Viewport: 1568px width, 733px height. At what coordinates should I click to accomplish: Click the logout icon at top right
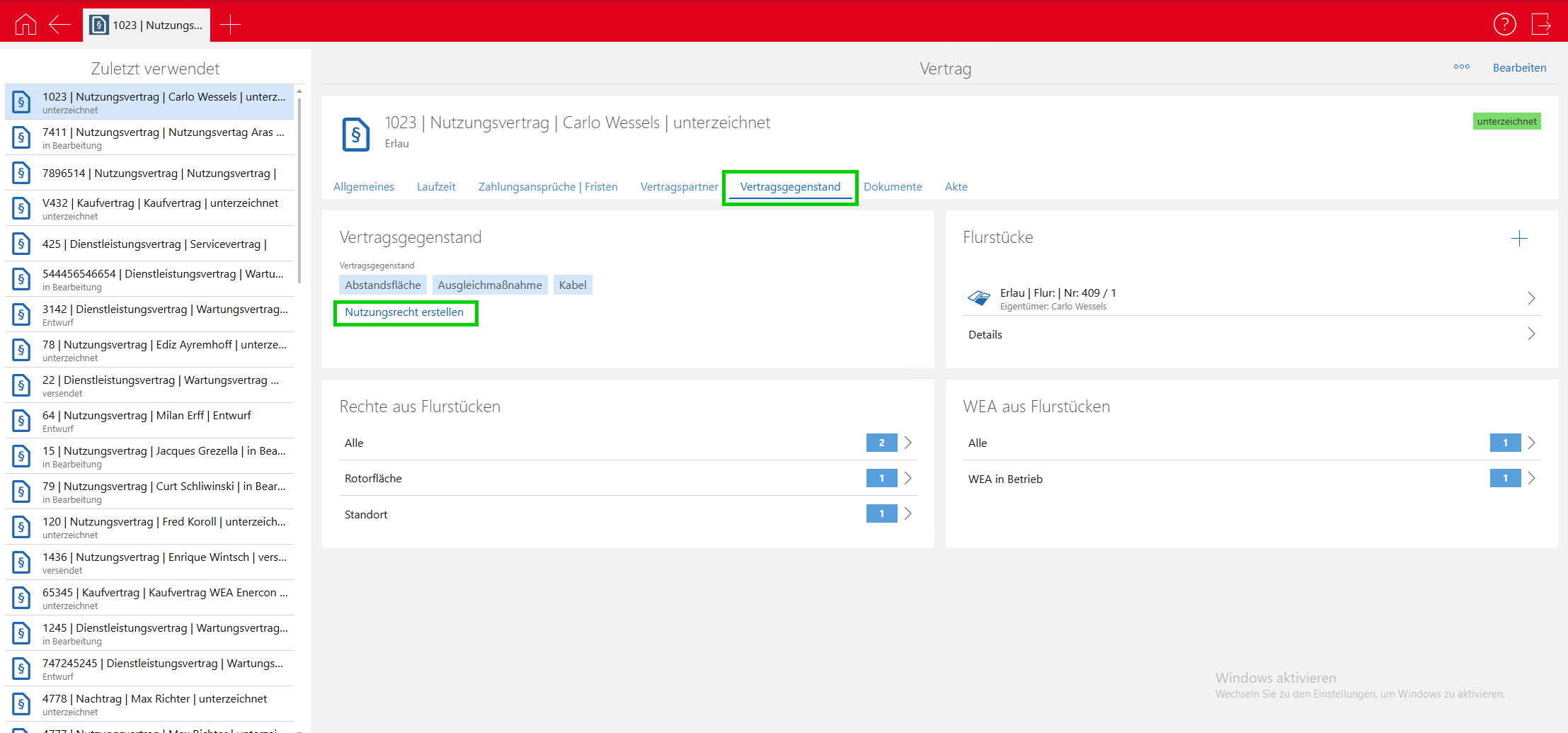1541,25
